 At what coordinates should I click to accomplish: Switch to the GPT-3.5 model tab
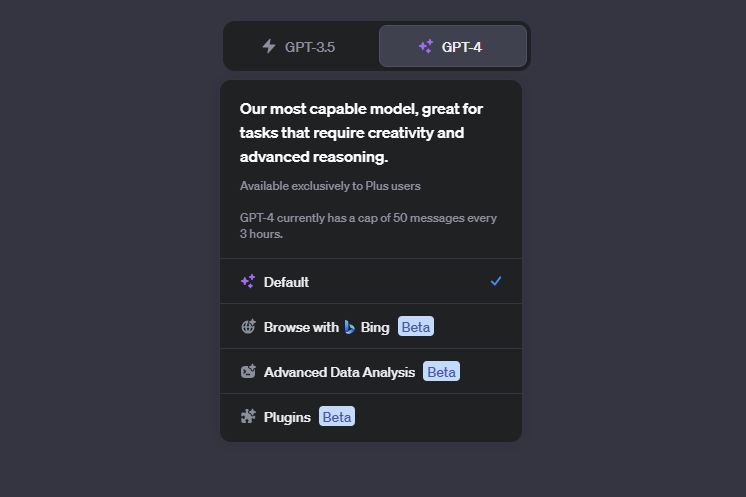coord(301,46)
